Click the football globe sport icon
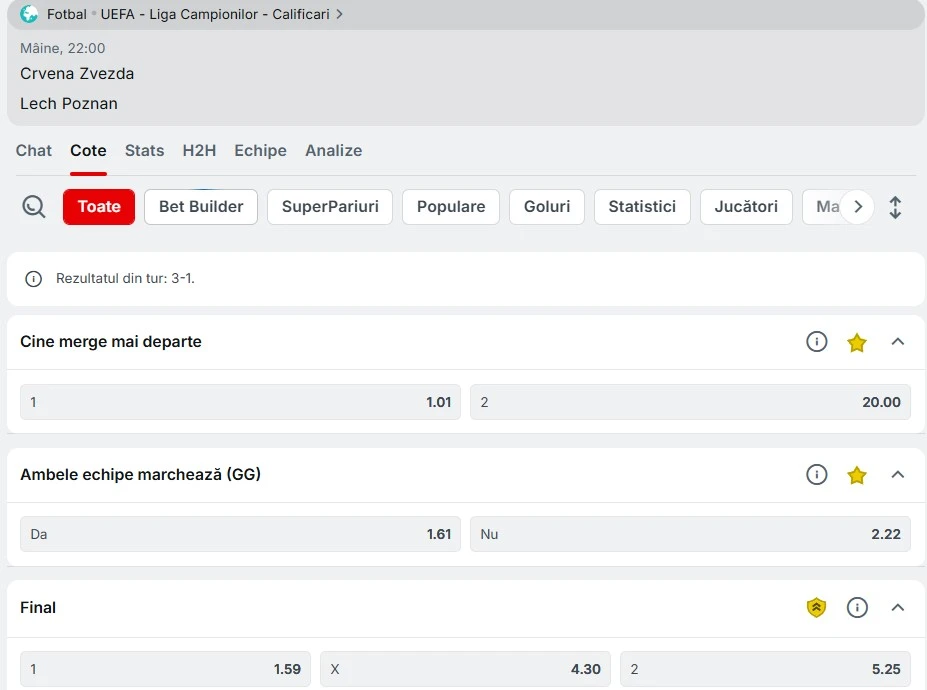The image size is (927, 690). [x=28, y=14]
